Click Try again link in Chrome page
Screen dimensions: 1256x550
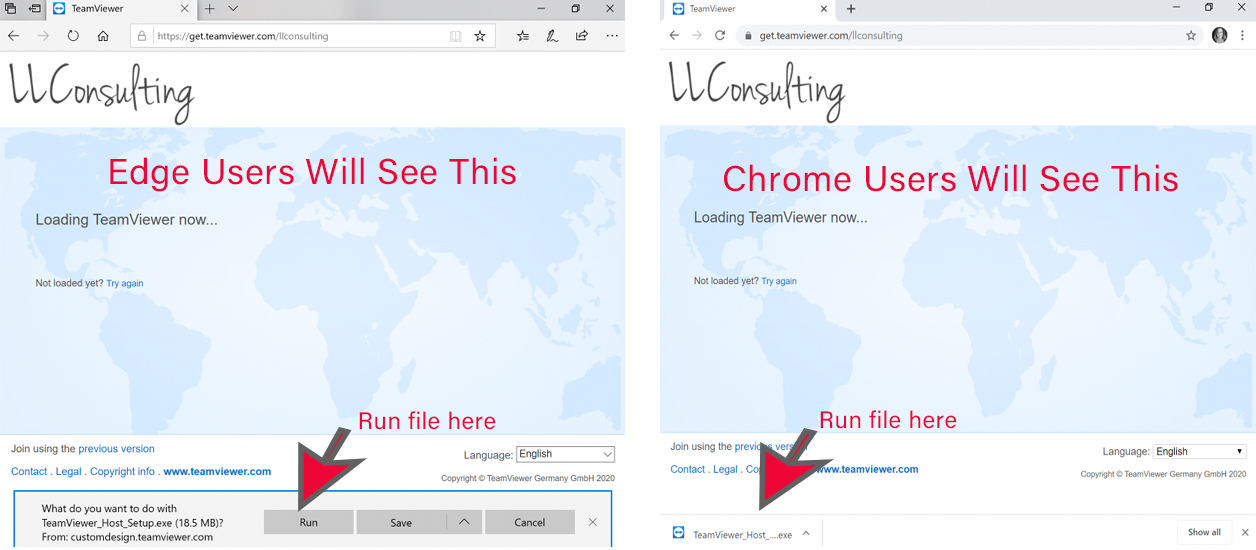[x=779, y=282]
